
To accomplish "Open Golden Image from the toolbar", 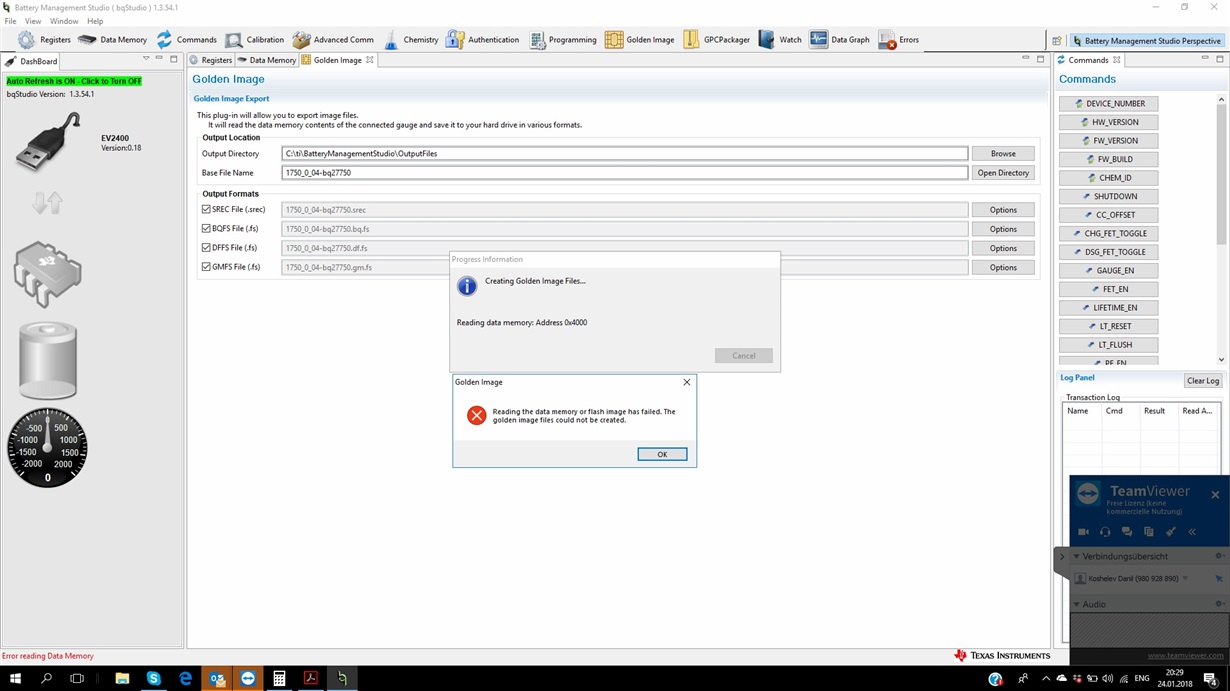I will [640, 40].
